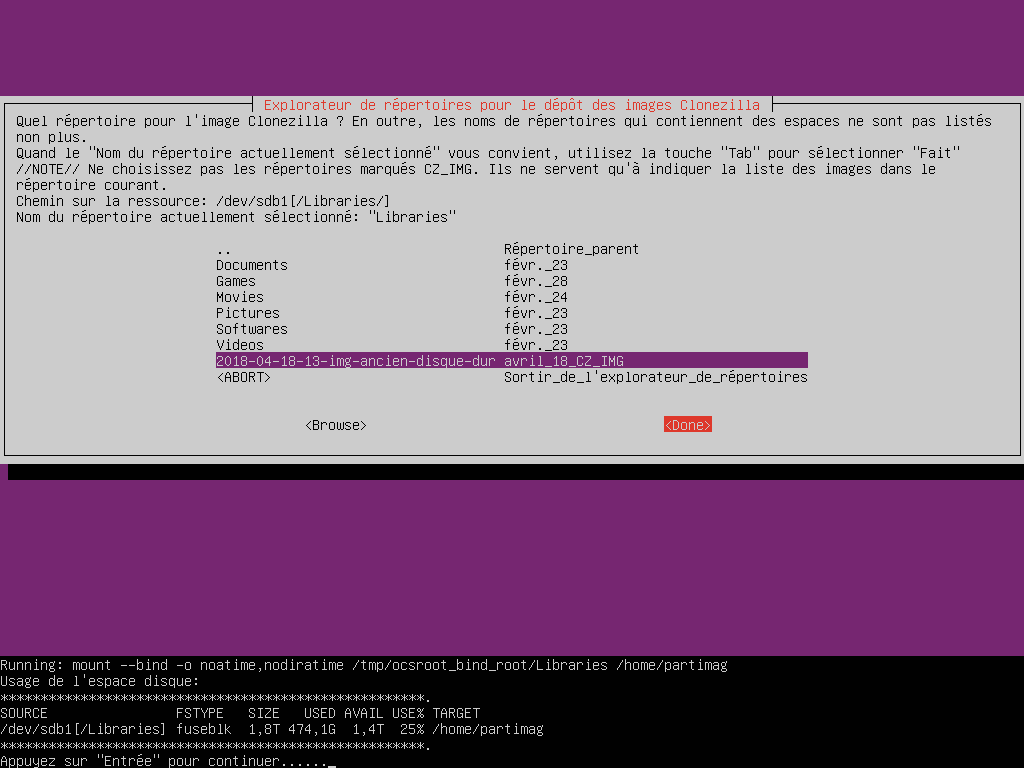Click the '/home/partimag' target in the table
1024x768 pixels.
[488, 729]
